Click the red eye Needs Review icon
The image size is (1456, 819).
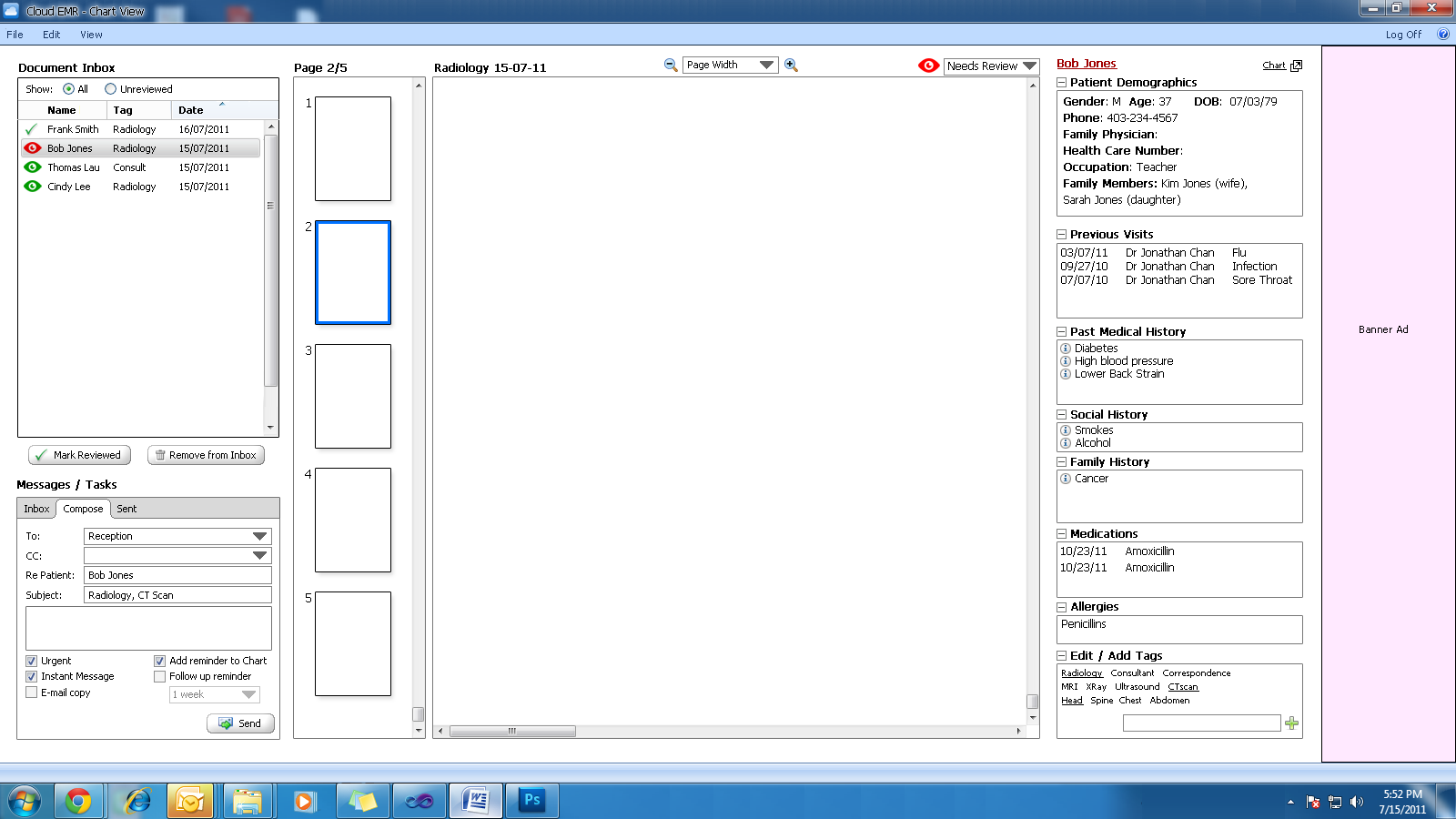tap(928, 66)
